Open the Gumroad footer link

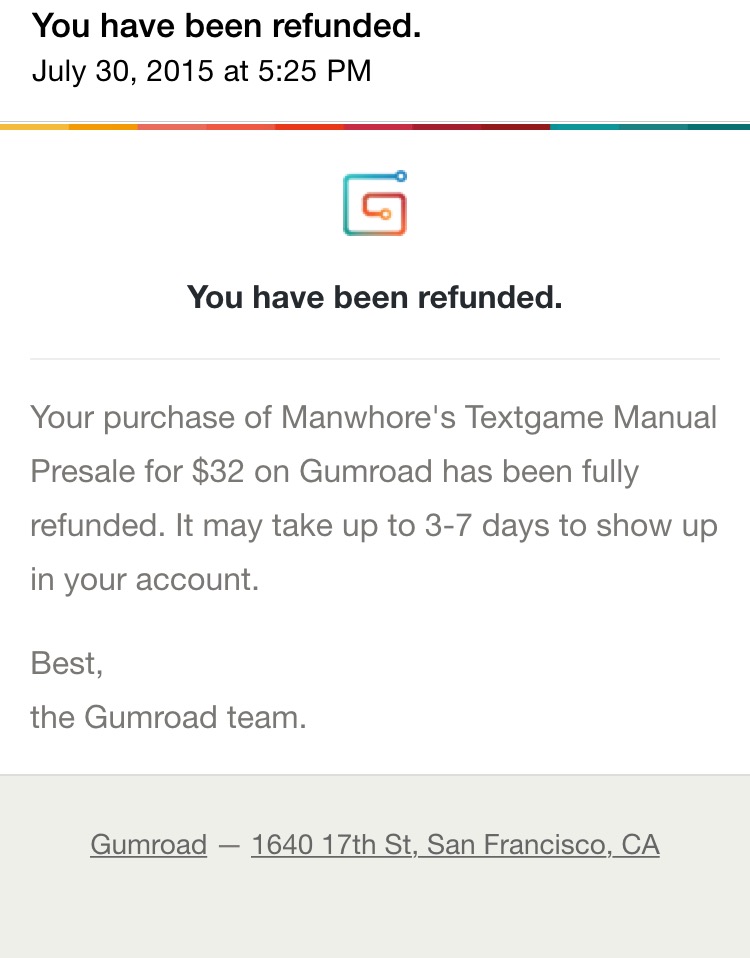(148, 845)
